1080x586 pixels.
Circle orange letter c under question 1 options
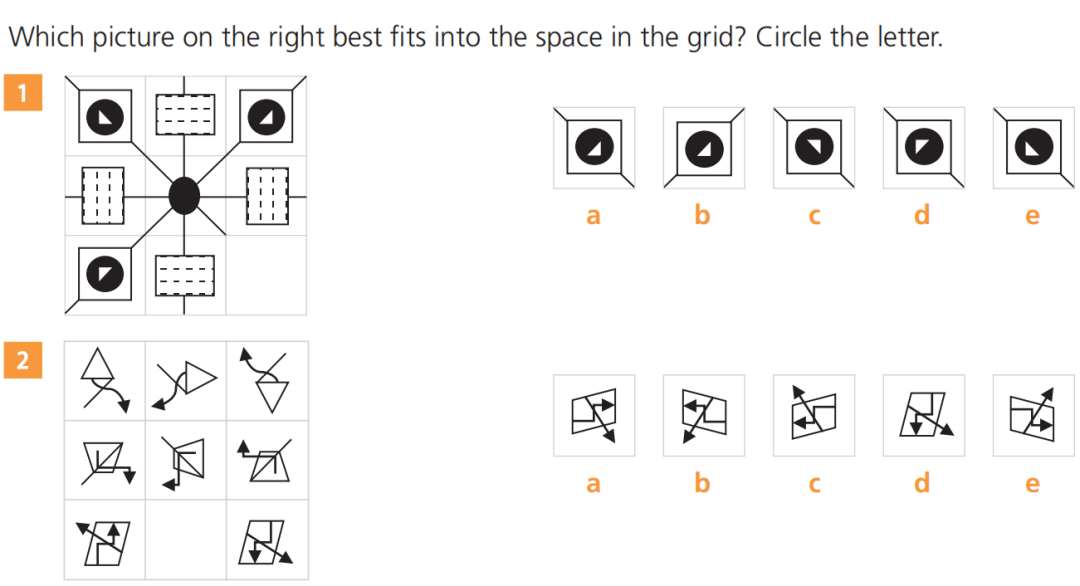tap(813, 215)
